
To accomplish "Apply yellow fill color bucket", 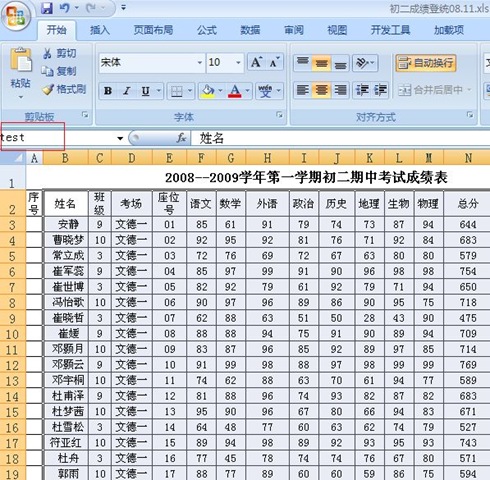I will (x=208, y=91).
